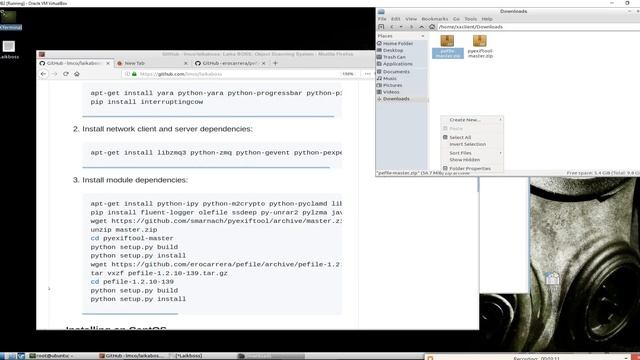Open File menu in Downloads file manager

coord(382,19)
